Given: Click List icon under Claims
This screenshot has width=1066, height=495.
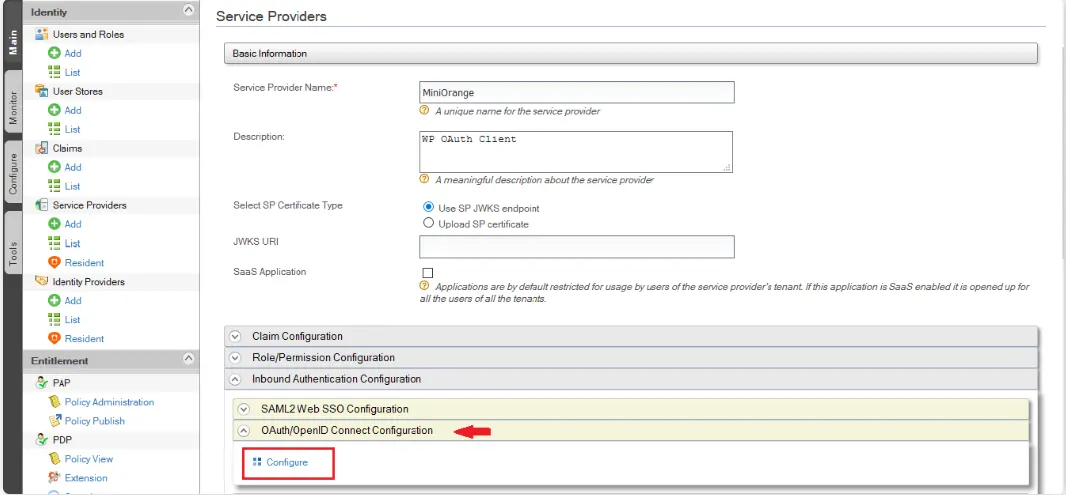Looking at the screenshot, I should (x=54, y=186).
